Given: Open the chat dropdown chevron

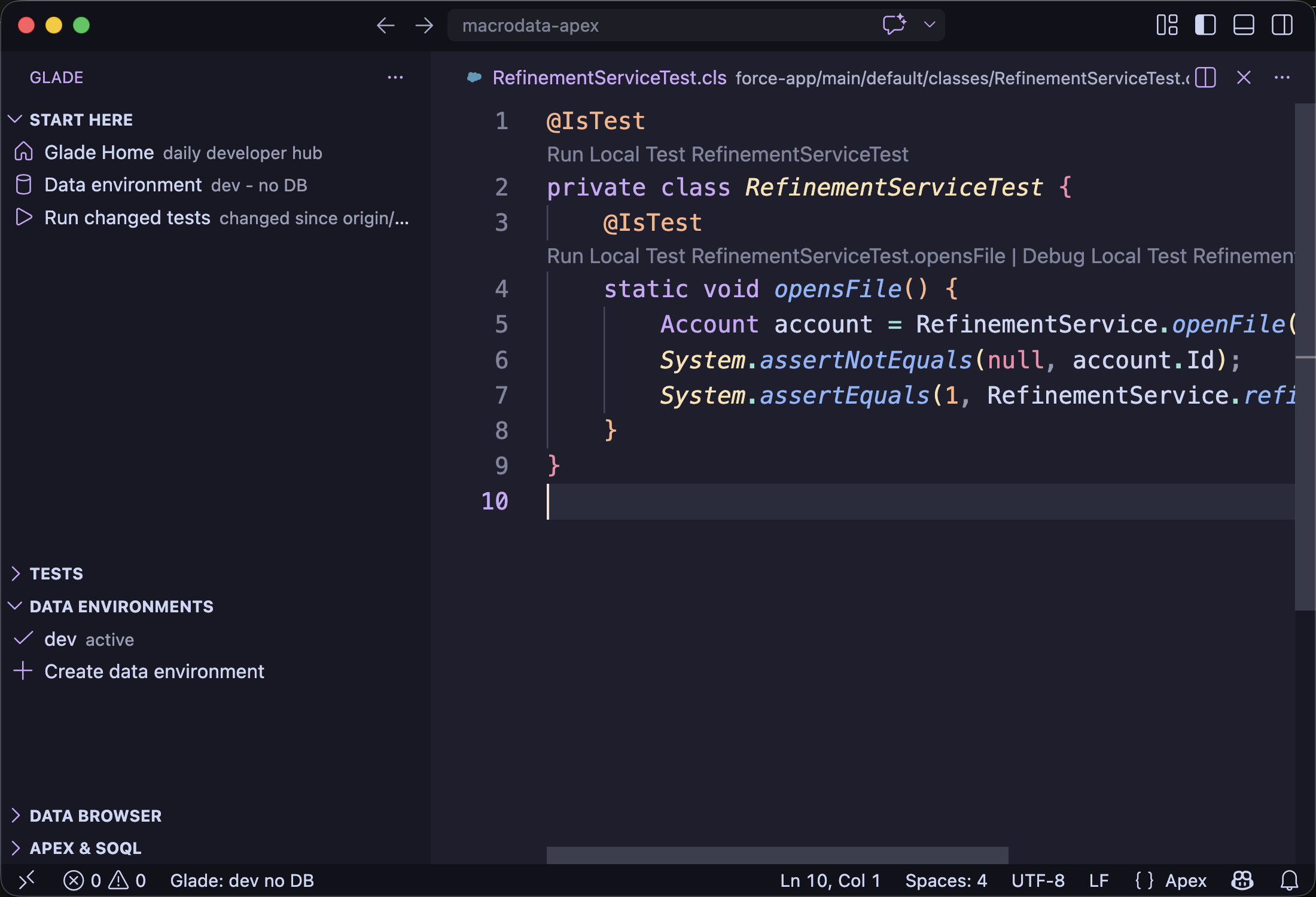Looking at the screenshot, I should click(929, 25).
